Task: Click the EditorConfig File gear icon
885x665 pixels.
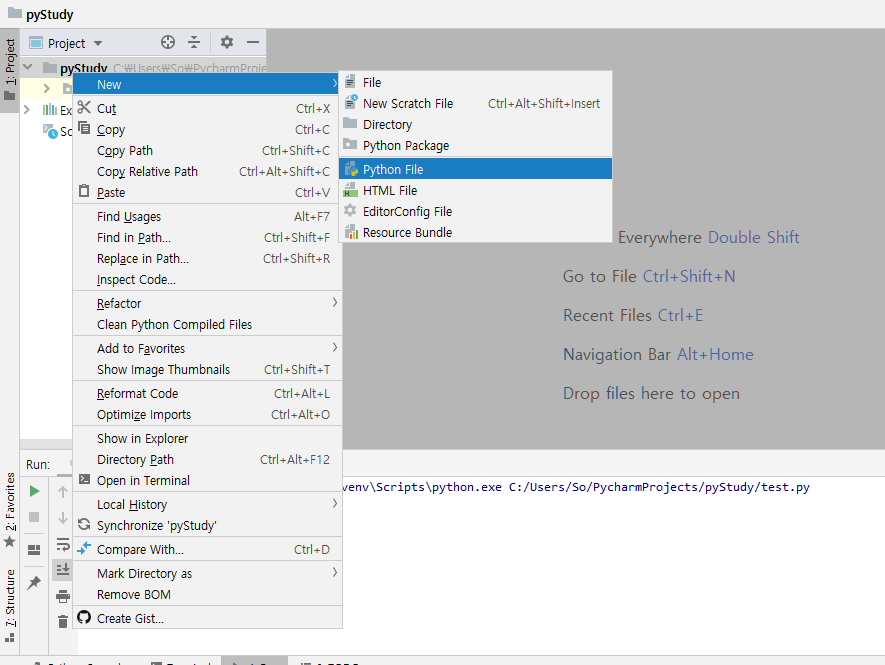Action: pos(351,211)
